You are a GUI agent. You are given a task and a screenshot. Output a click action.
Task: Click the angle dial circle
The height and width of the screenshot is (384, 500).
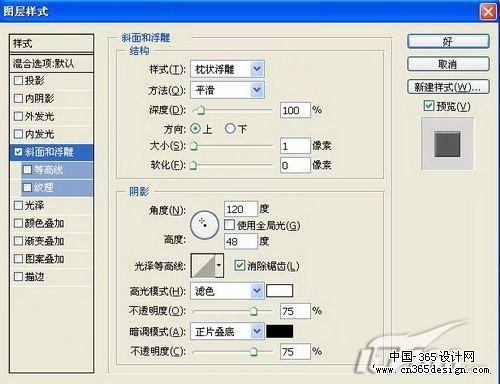coord(204,225)
